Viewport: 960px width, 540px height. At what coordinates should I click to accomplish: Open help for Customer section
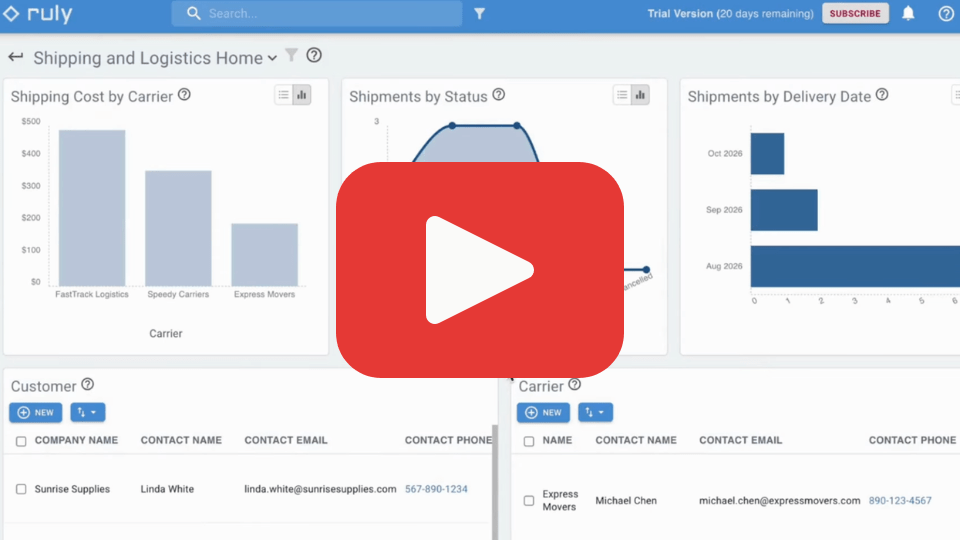[88, 384]
